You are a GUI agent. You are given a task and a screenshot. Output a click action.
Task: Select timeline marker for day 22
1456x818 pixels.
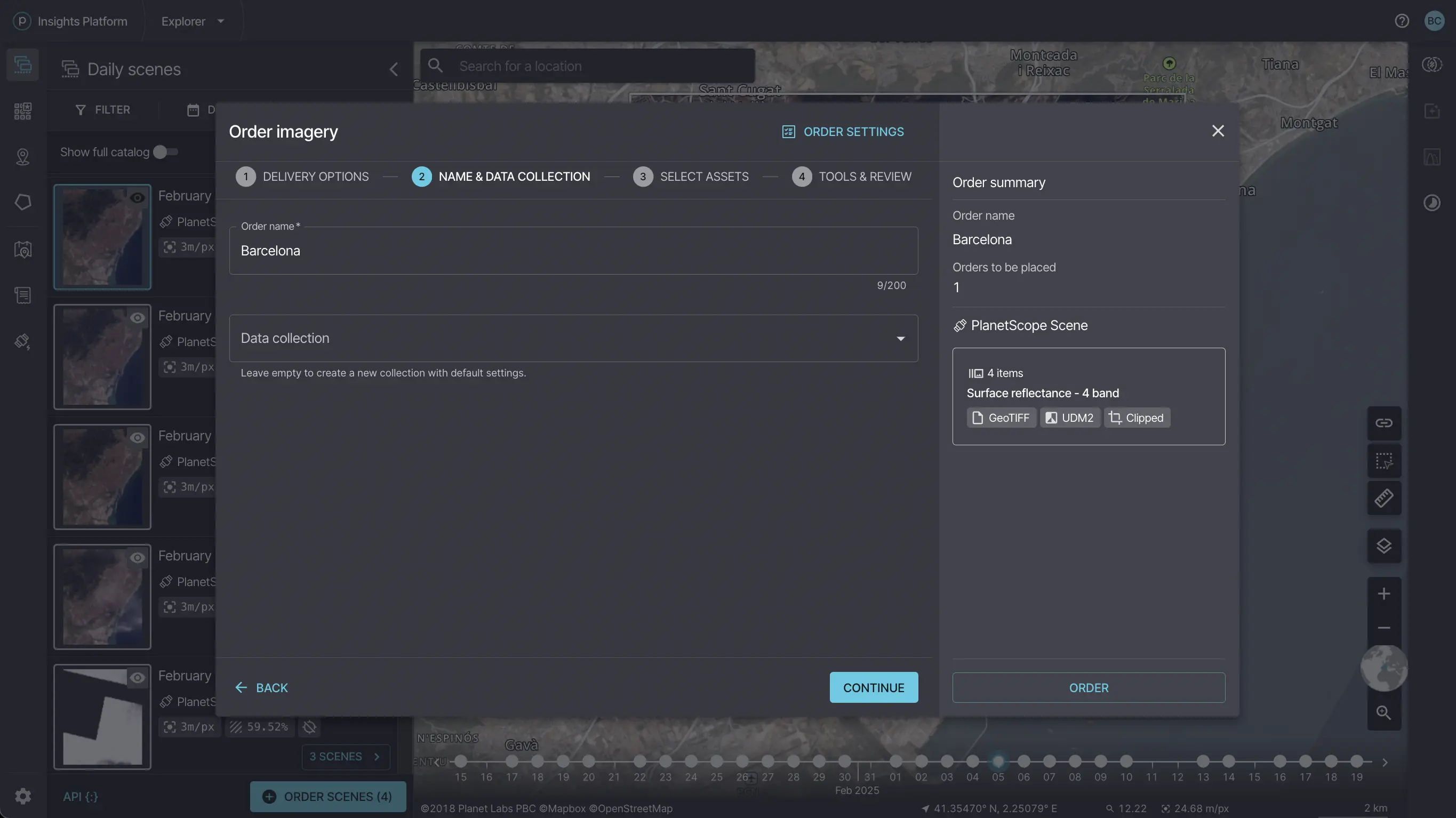coord(640,761)
